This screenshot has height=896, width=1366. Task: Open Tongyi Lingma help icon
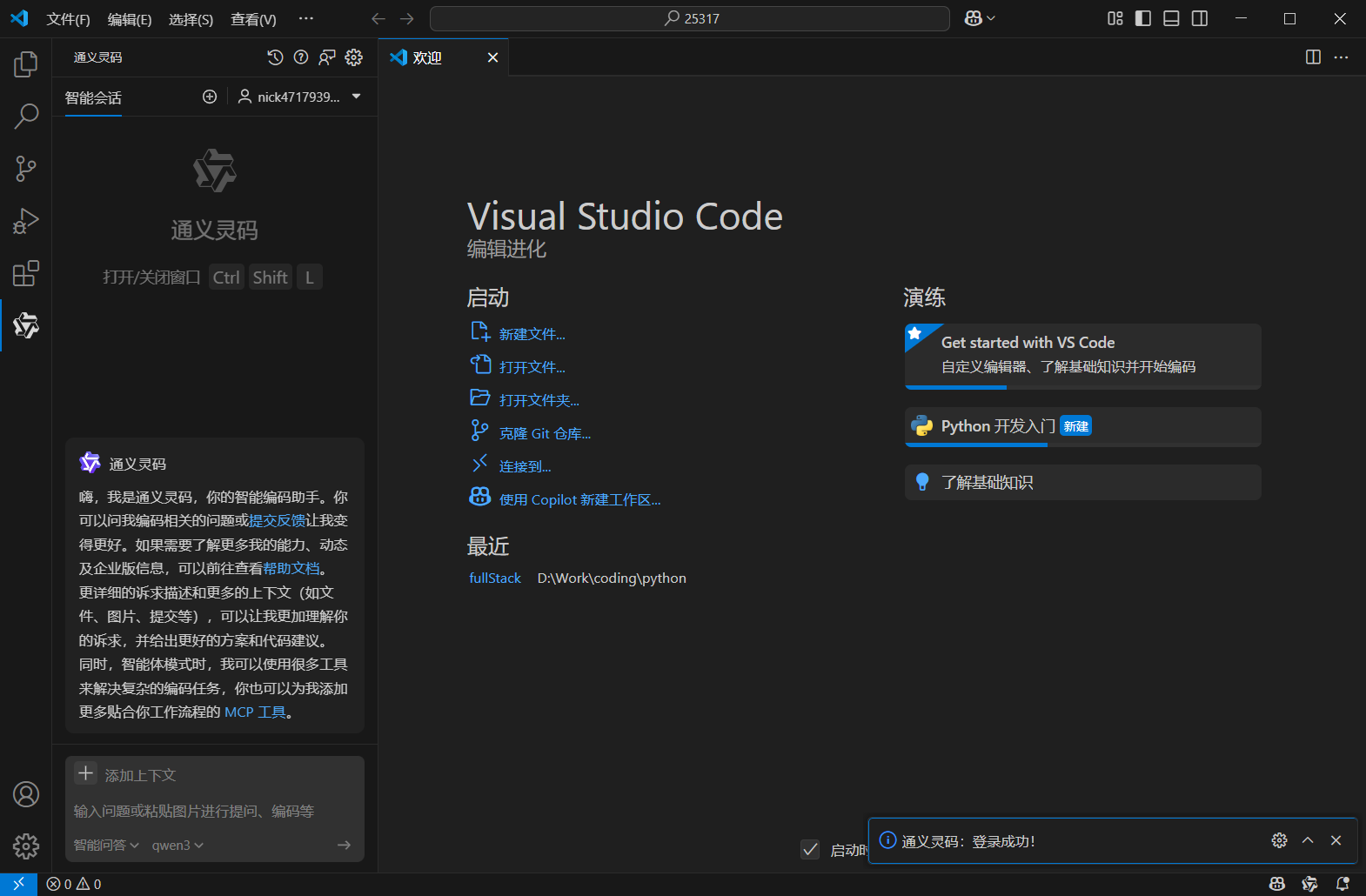301,57
